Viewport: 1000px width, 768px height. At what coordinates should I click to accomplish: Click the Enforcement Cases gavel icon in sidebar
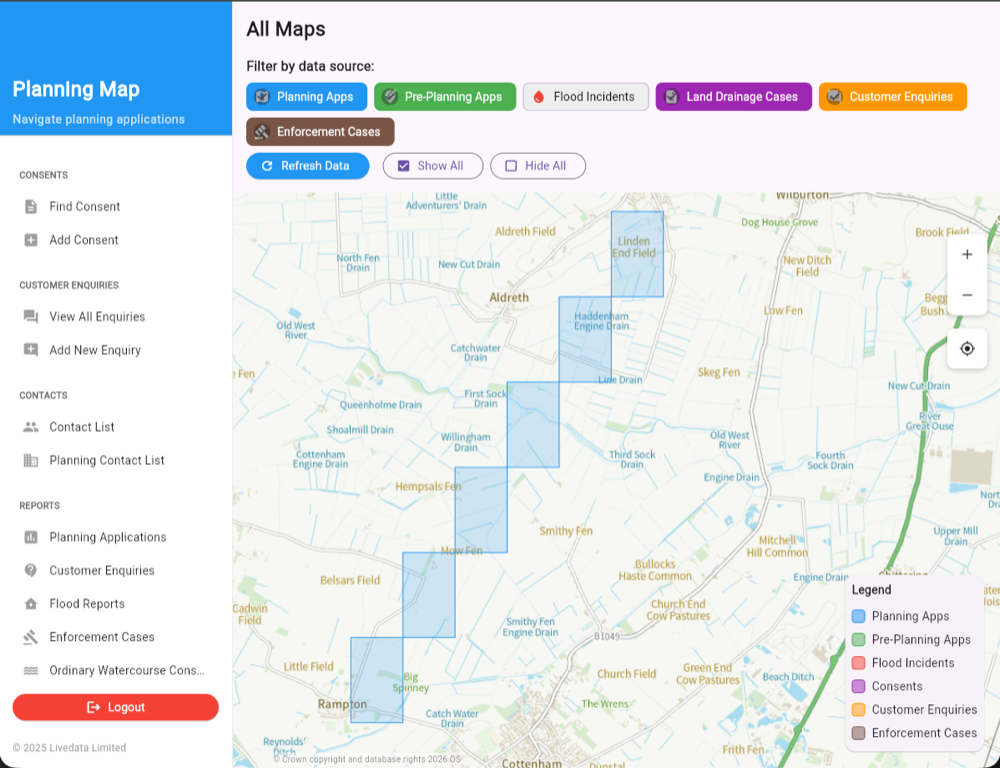31,637
